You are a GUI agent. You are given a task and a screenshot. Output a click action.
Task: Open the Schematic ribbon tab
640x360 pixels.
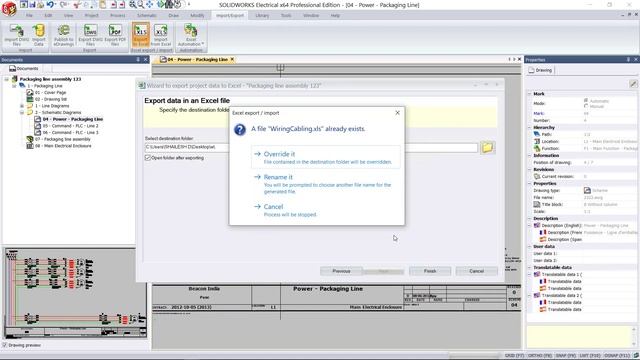(x=147, y=16)
